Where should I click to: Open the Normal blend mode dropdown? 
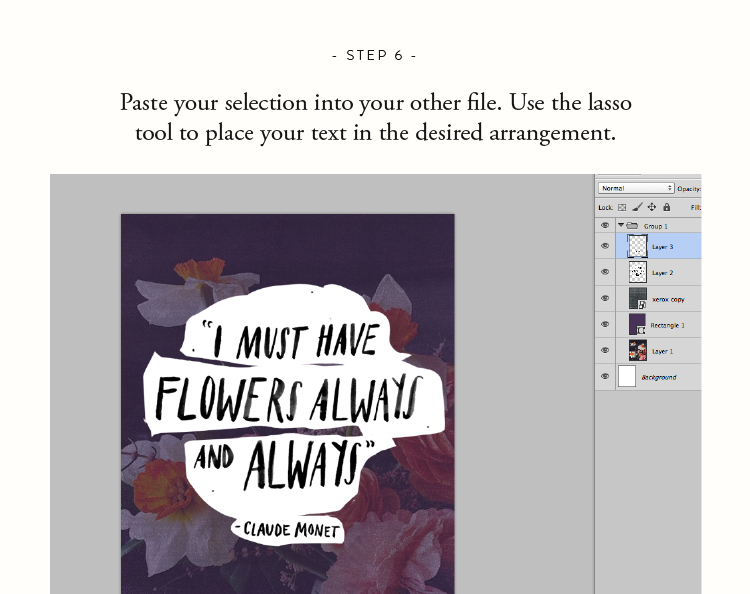[636, 188]
